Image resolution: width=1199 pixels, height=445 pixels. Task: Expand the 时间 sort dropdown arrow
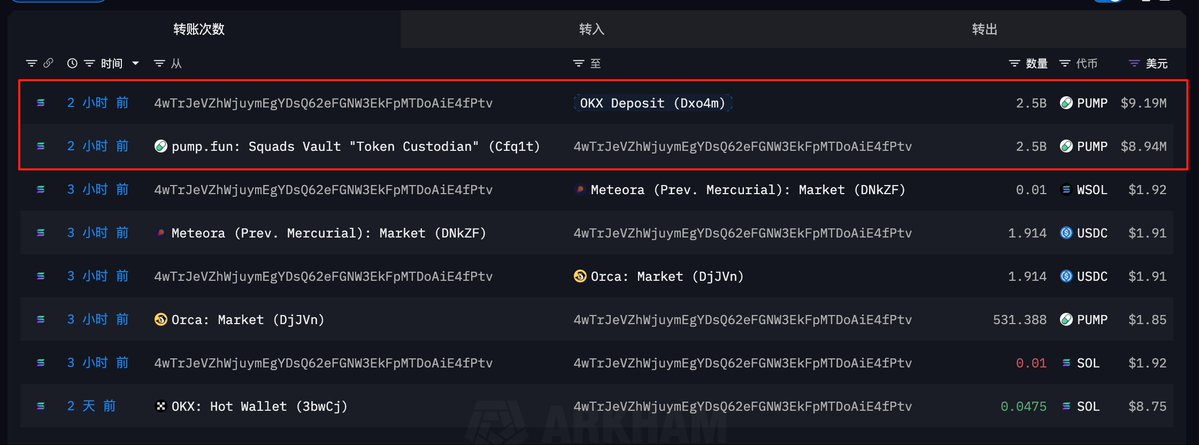point(135,63)
